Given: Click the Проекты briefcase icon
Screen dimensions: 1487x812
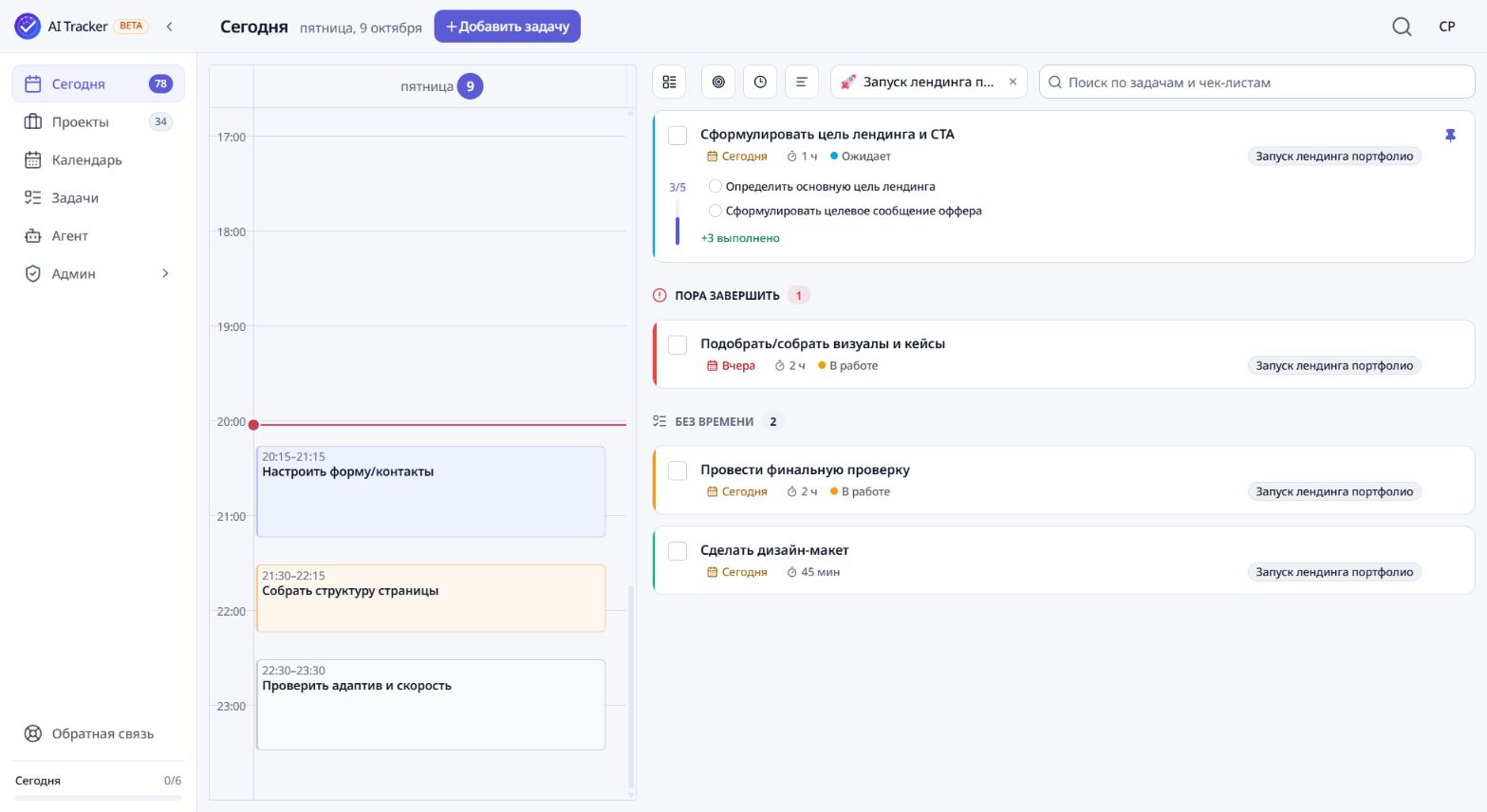Looking at the screenshot, I should [33, 121].
